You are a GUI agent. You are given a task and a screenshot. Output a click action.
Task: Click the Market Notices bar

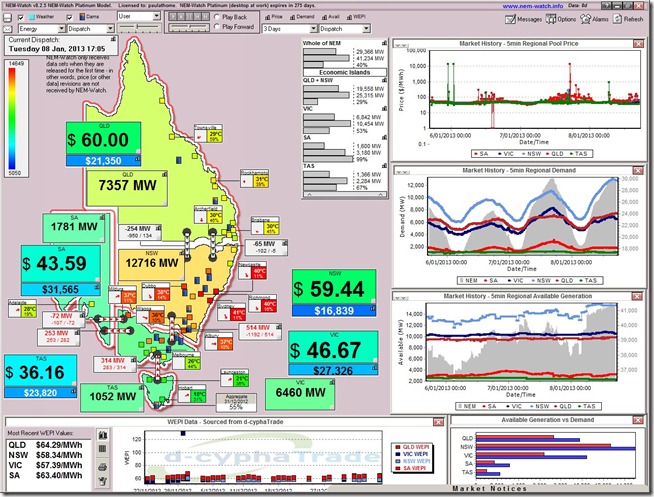489,488
